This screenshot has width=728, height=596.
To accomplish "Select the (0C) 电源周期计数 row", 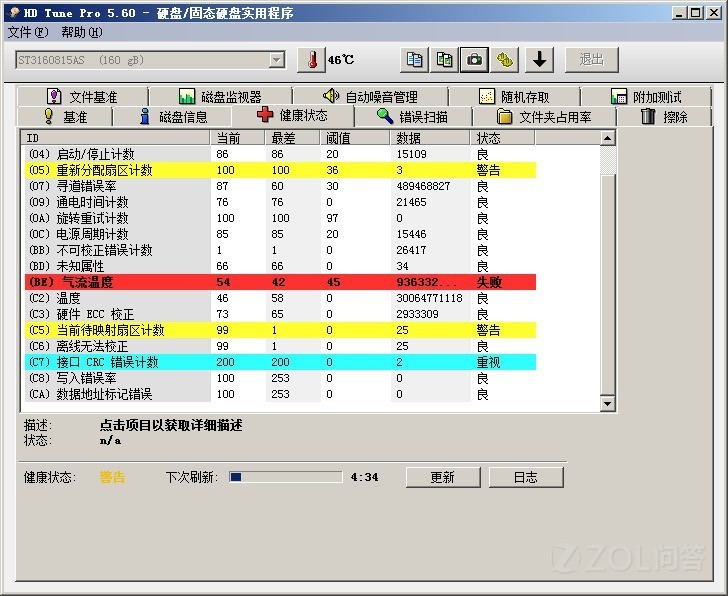I will 280,234.
